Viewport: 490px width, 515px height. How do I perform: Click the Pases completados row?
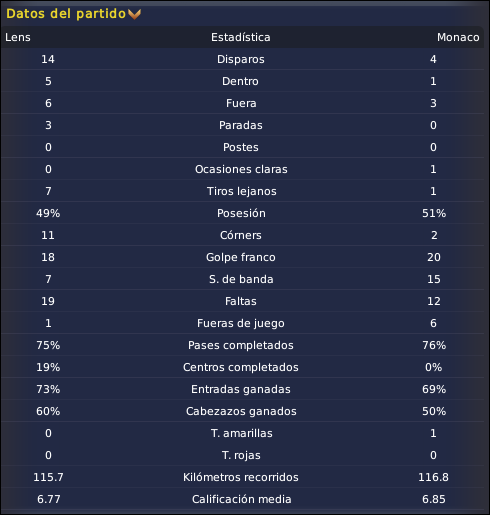[242, 345]
